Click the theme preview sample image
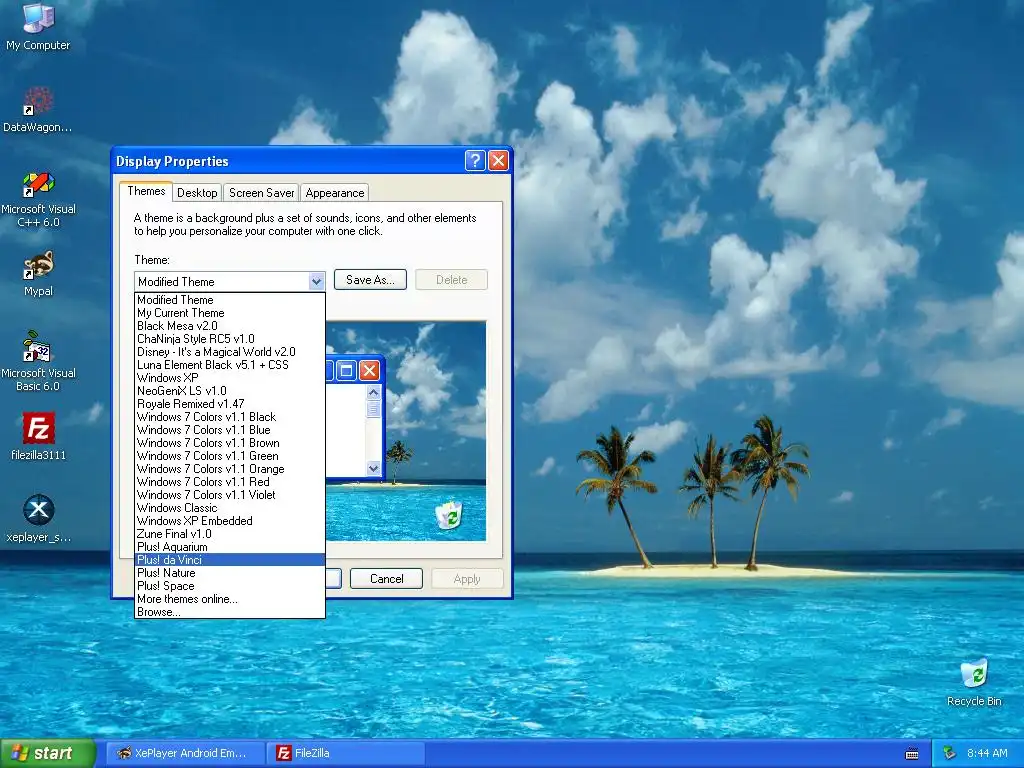 pyautogui.click(x=406, y=431)
